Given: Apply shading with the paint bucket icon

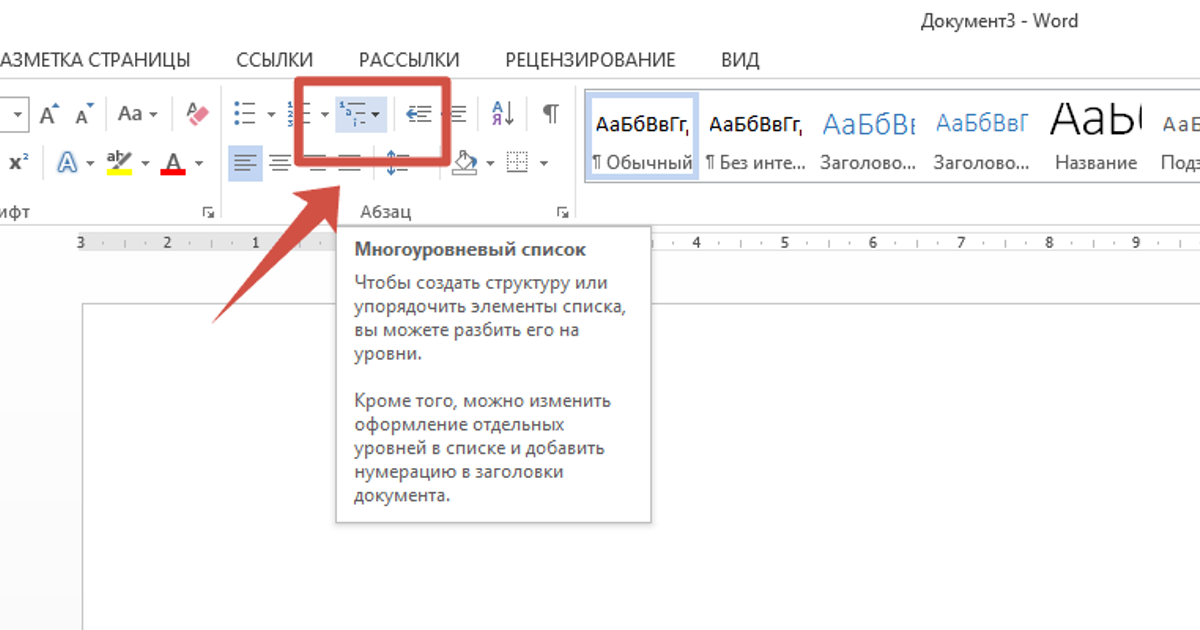Looking at the screenshot, I should point(463,162).
